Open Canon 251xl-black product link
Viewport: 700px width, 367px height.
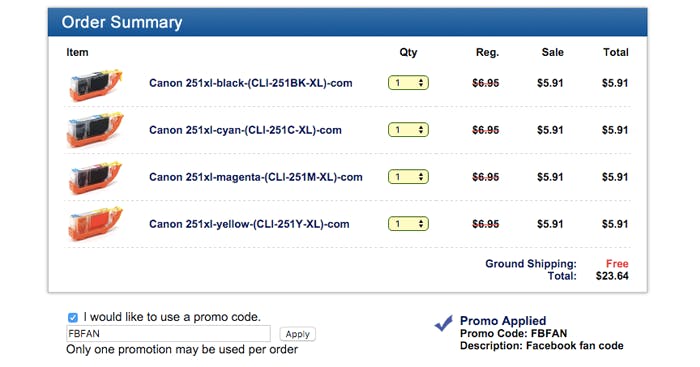(x=250, y=83)
